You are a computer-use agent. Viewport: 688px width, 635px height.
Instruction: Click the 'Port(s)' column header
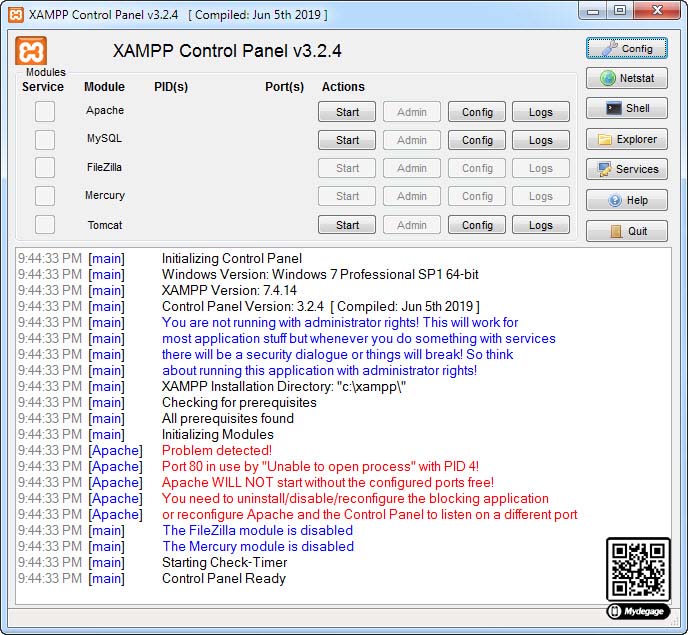coord(284,87)
